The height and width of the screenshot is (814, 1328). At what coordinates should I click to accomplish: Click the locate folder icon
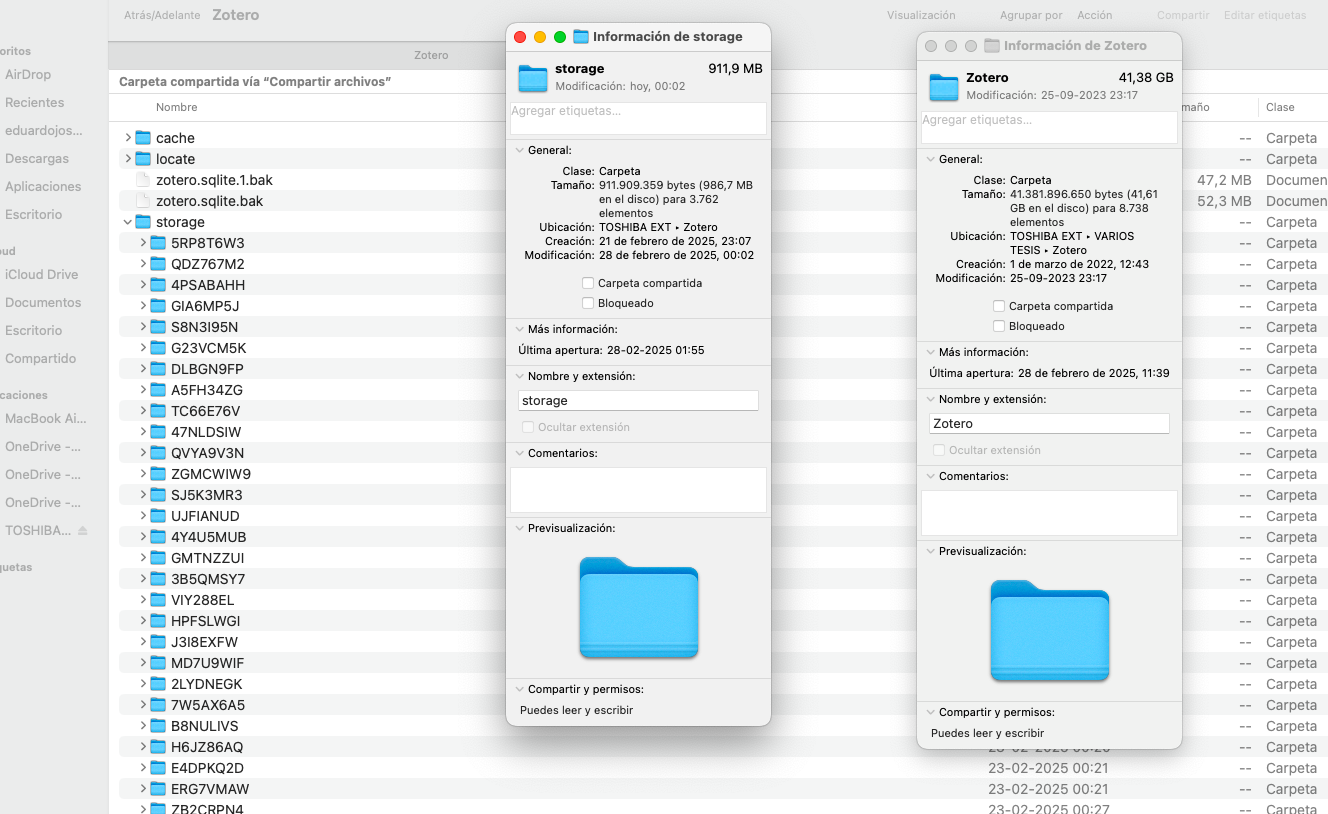[142, 159]
